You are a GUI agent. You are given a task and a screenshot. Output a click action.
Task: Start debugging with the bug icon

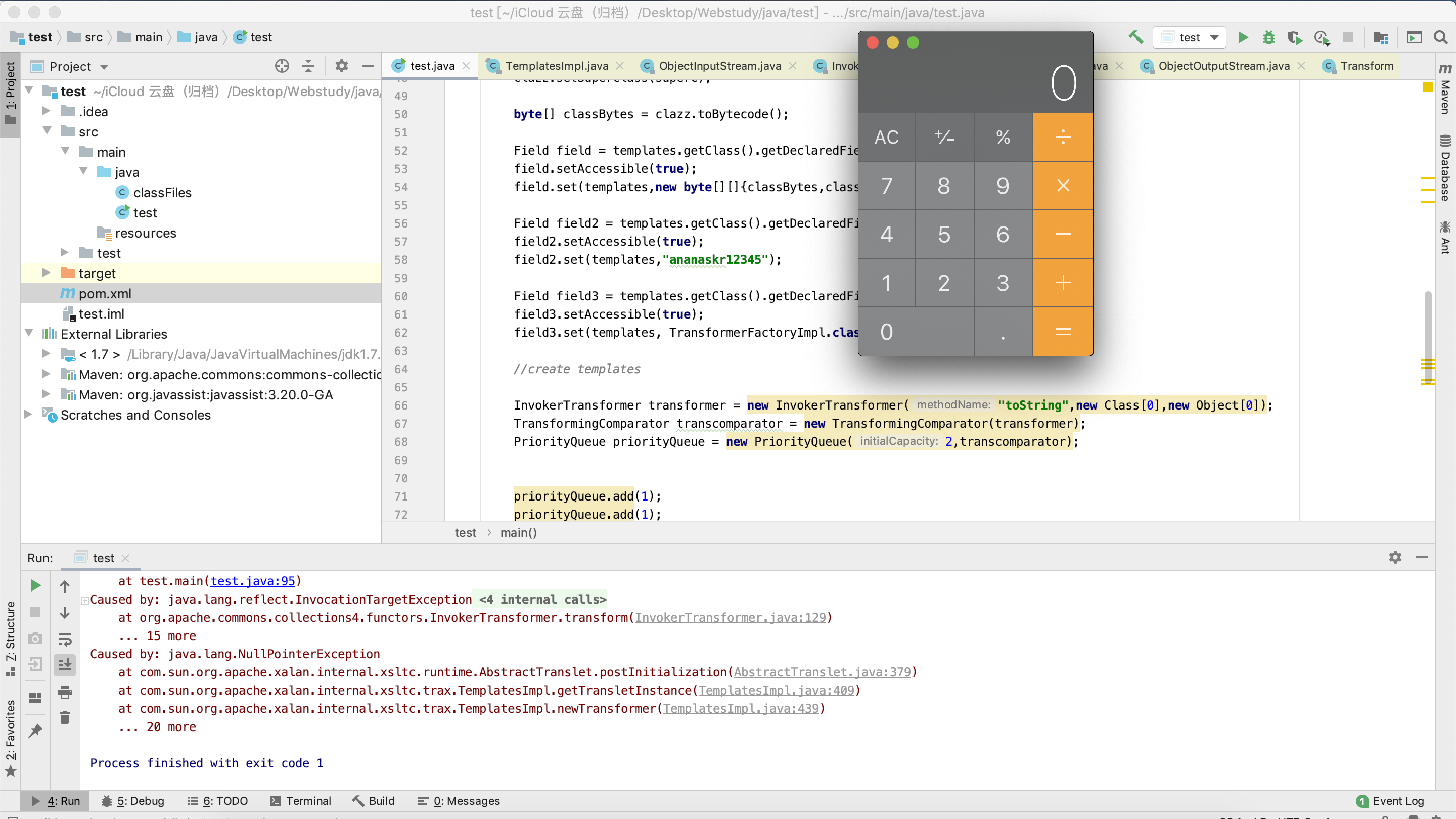pos(1268,37)
